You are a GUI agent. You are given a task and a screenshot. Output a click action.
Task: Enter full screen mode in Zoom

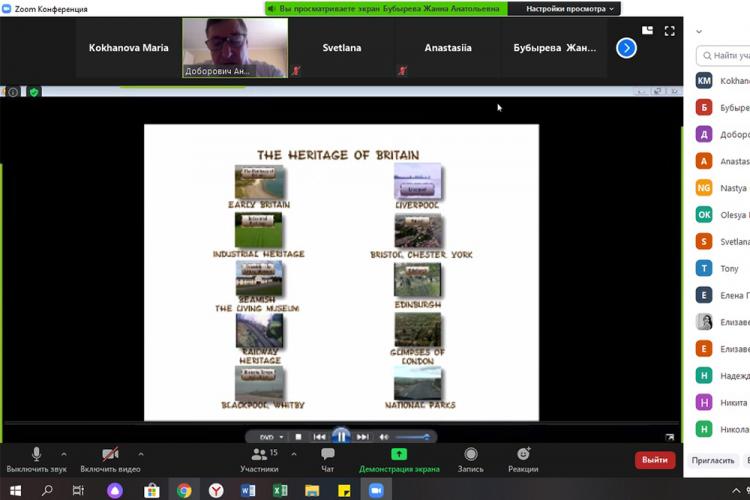point(669,31)
